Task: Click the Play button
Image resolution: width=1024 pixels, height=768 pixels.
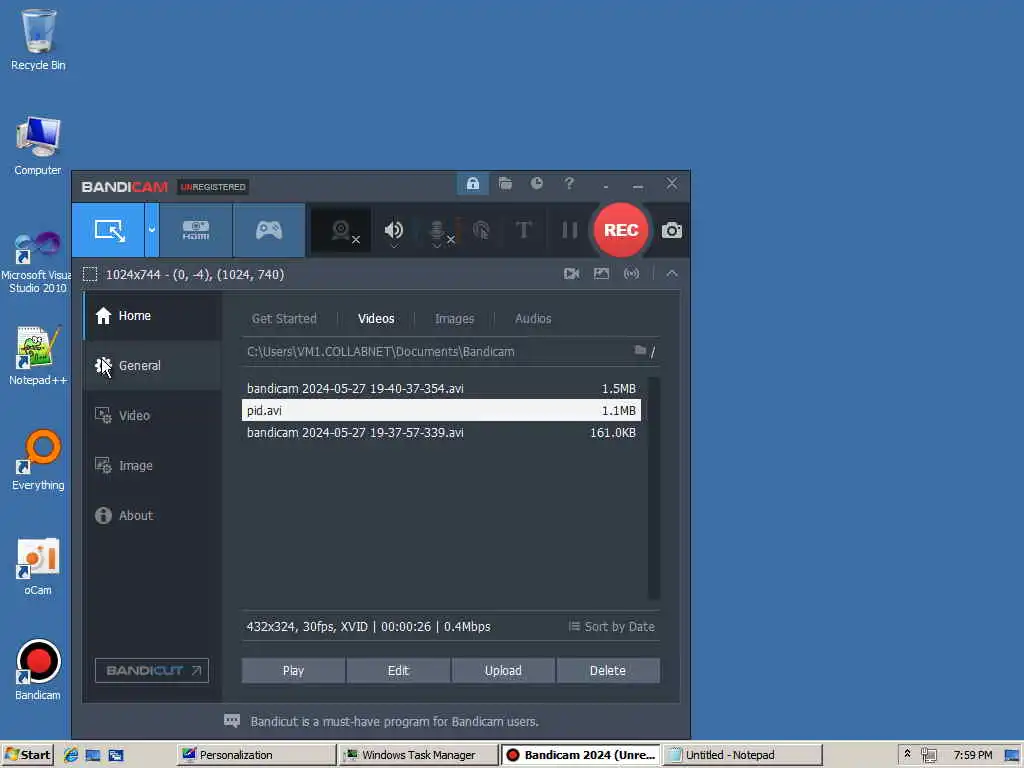Action: [x=293, y=671]
